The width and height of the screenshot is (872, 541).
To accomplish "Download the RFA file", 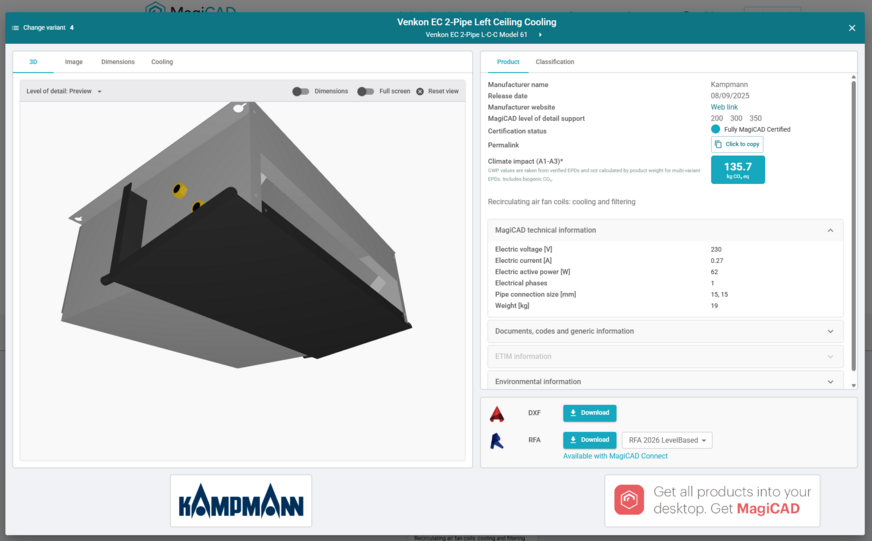I will click(x=589, y=440).
